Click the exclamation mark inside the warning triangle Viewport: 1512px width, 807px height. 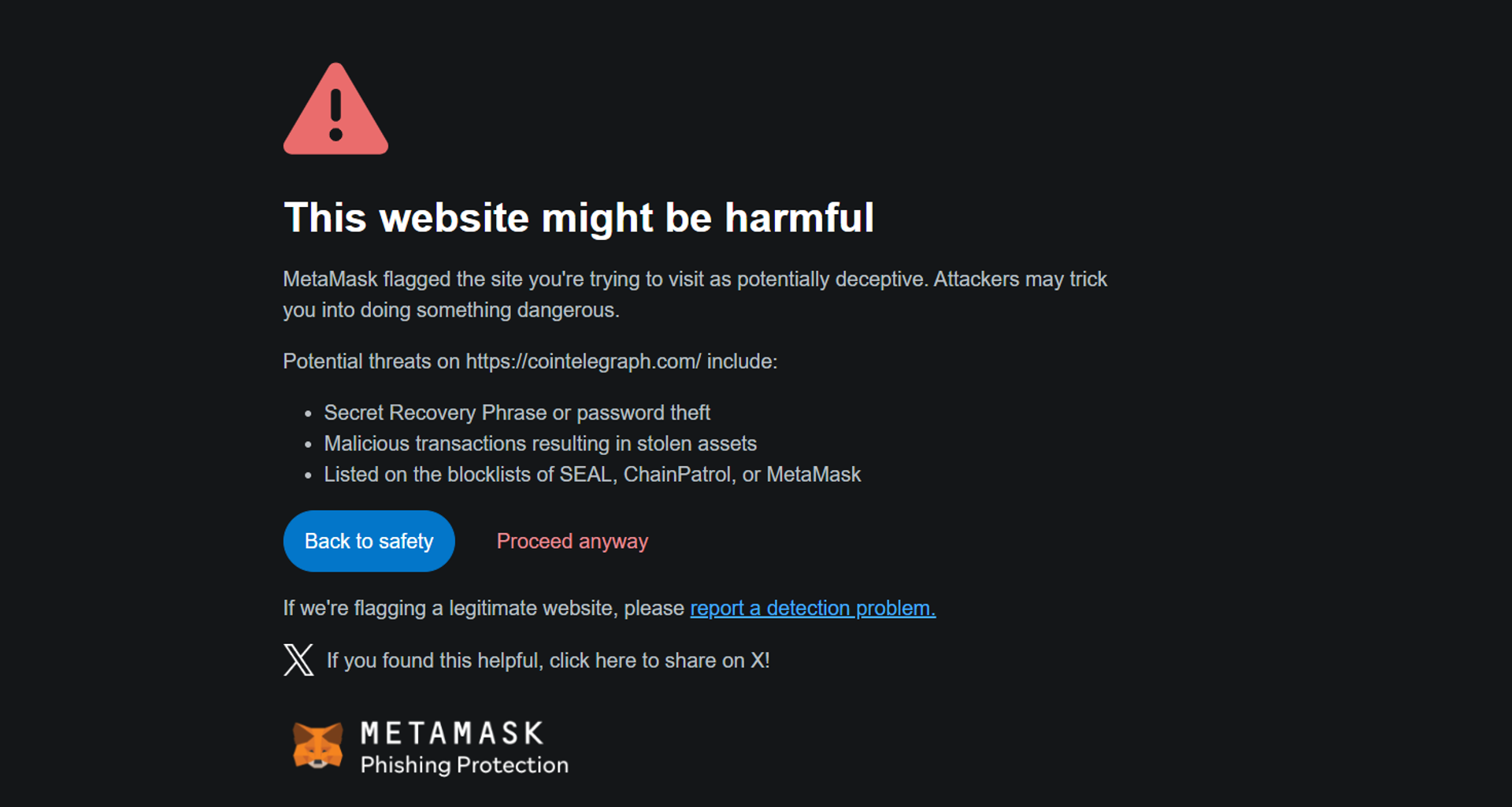point(336,117)
